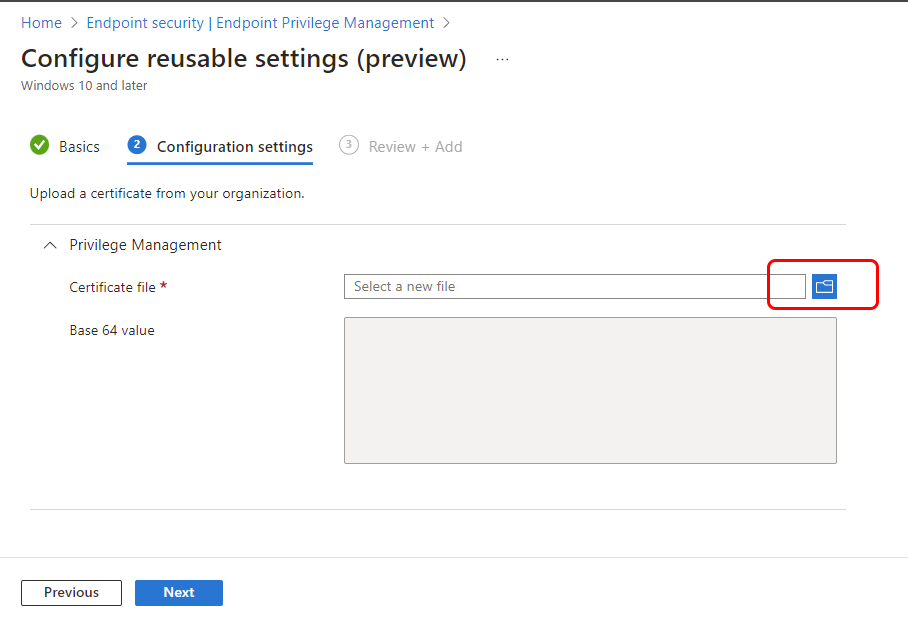Click the breadcrumb arrow after Home
This screenshot has width=908, height=618.
tap(74, 23)
